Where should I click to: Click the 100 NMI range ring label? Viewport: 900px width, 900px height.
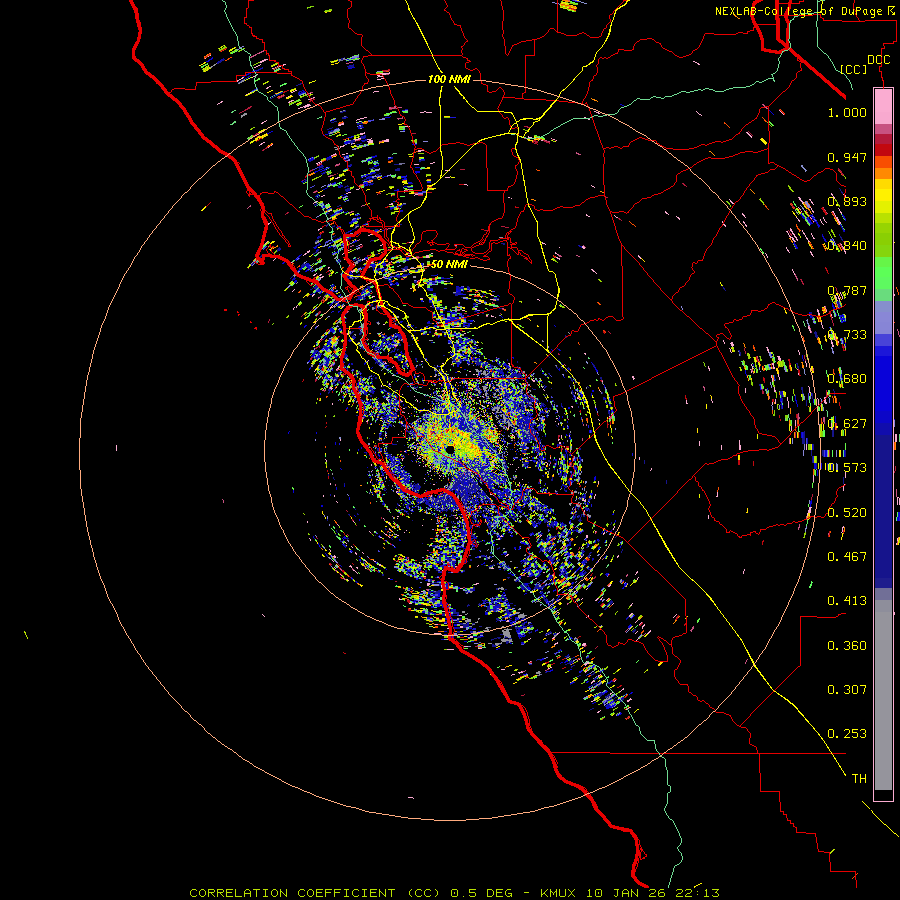[x=449, y=79]
